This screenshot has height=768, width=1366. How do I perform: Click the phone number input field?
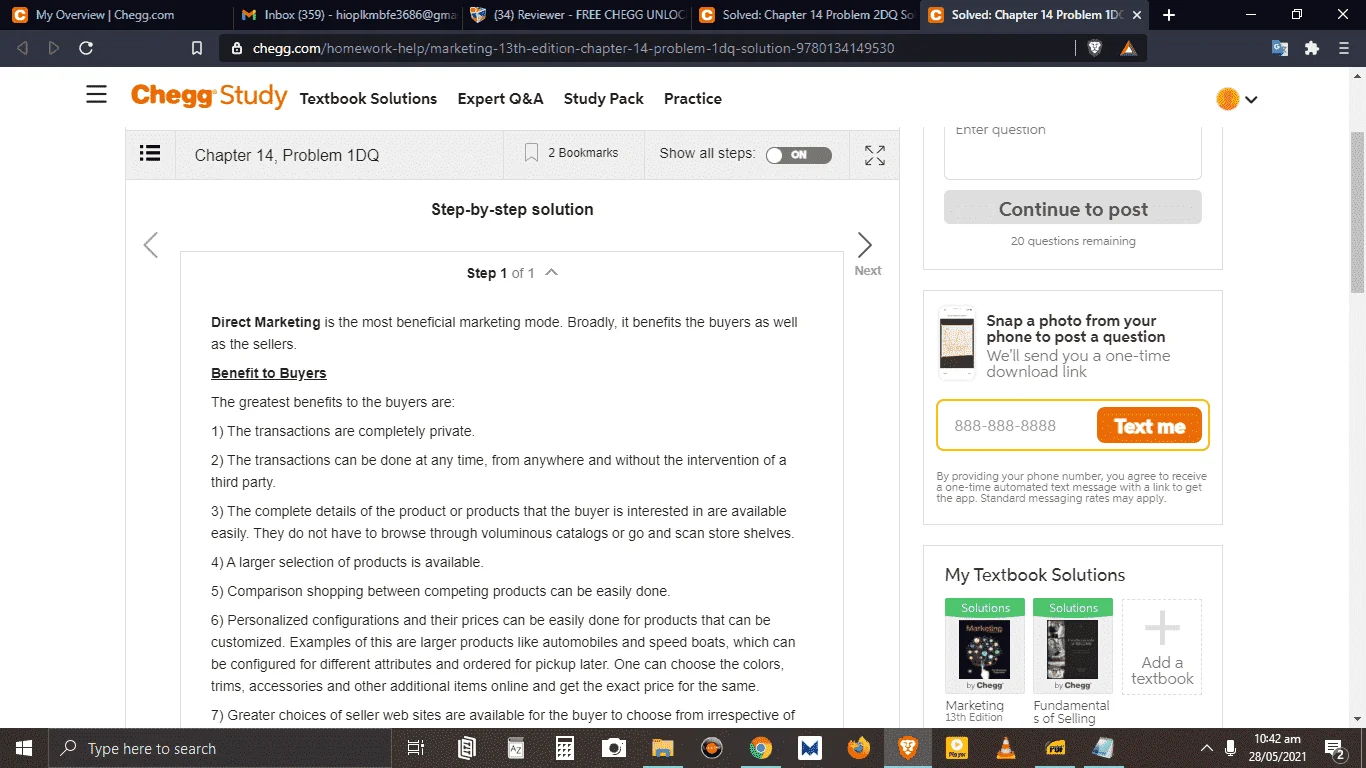coord(1017,426)
